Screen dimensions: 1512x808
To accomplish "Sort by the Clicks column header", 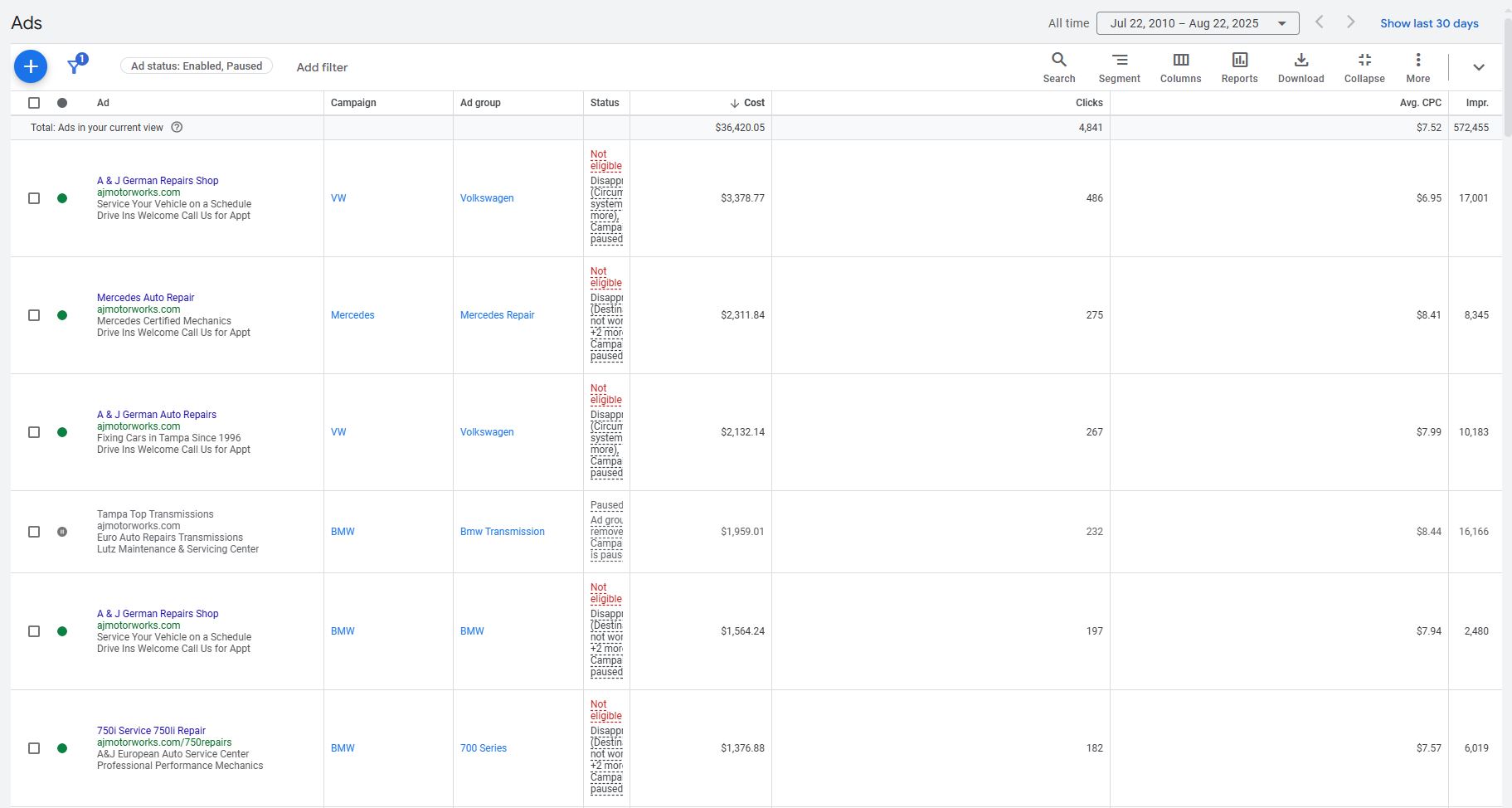I will tap(1089, 103).
